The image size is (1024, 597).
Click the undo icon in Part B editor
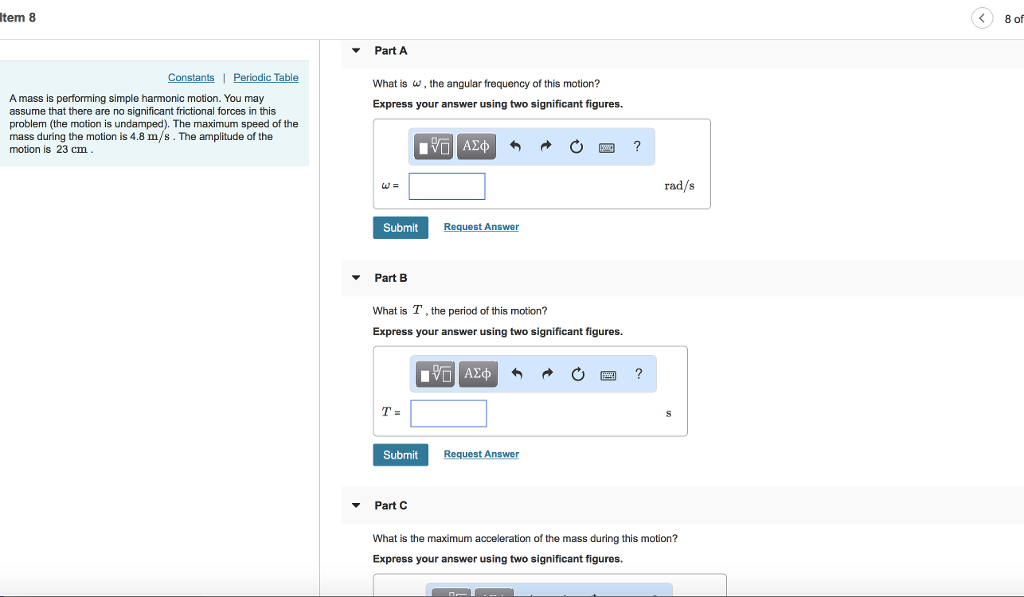coord(515,374)
